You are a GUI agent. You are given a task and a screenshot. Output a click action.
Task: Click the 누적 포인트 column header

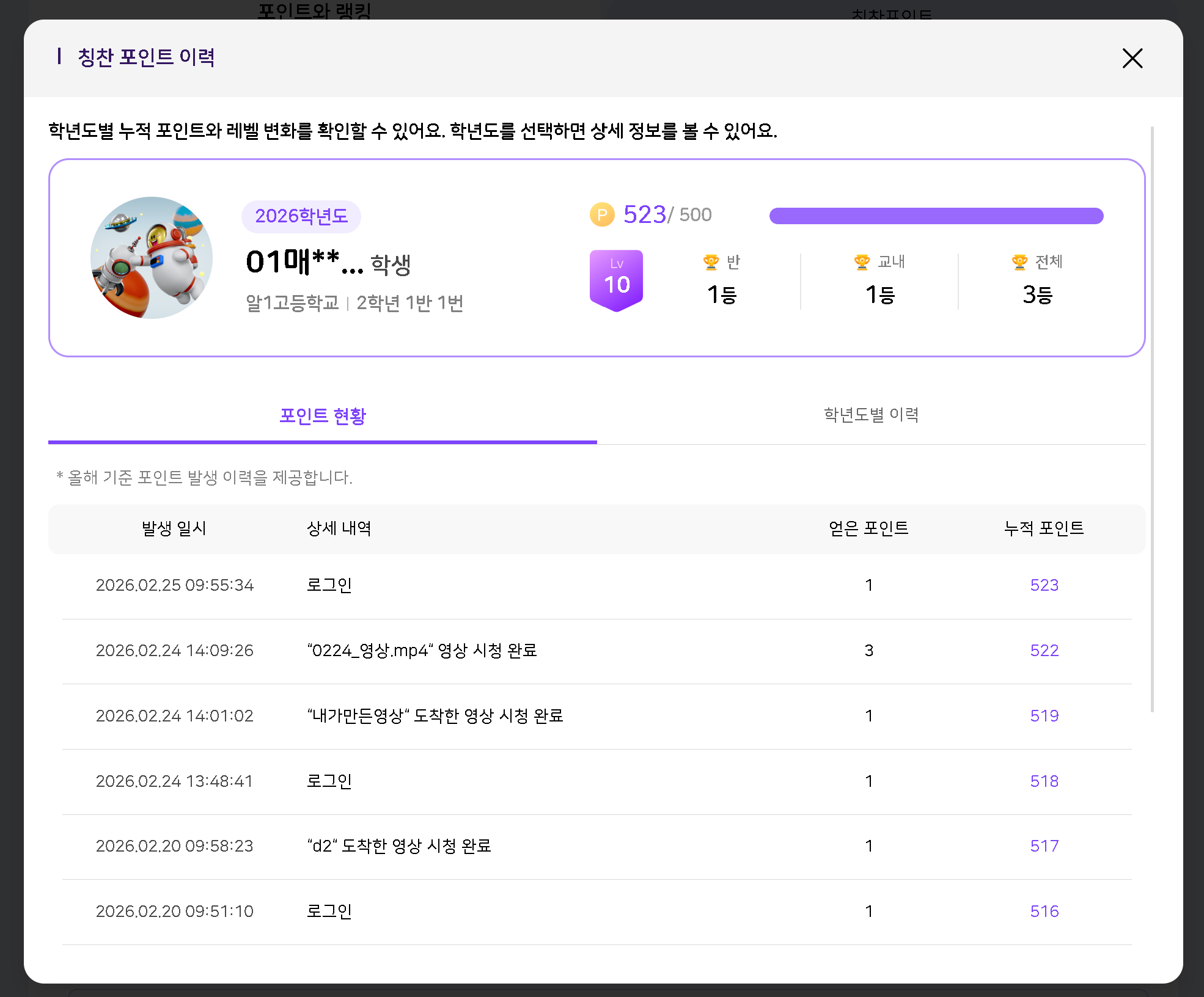coord(1044,528)
